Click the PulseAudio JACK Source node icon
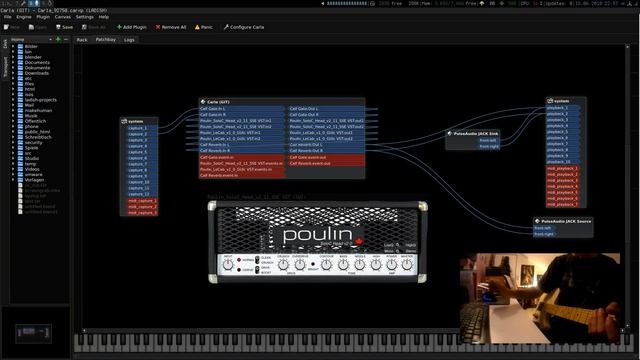 click(x=537, y=221)
